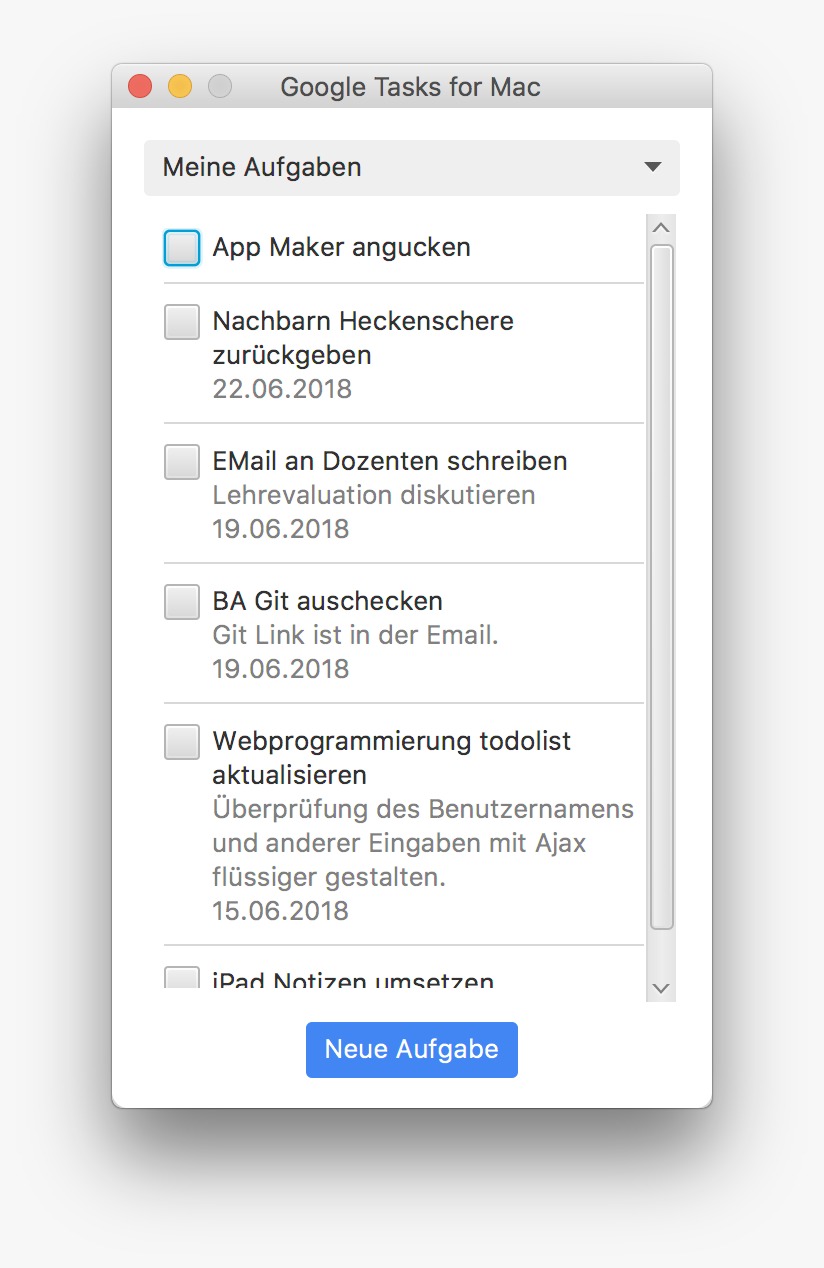824x1268 pixels.
Task: Minimize the Google Tasks for Mac window
Action: pyautogui.click(x=180, y=87)
